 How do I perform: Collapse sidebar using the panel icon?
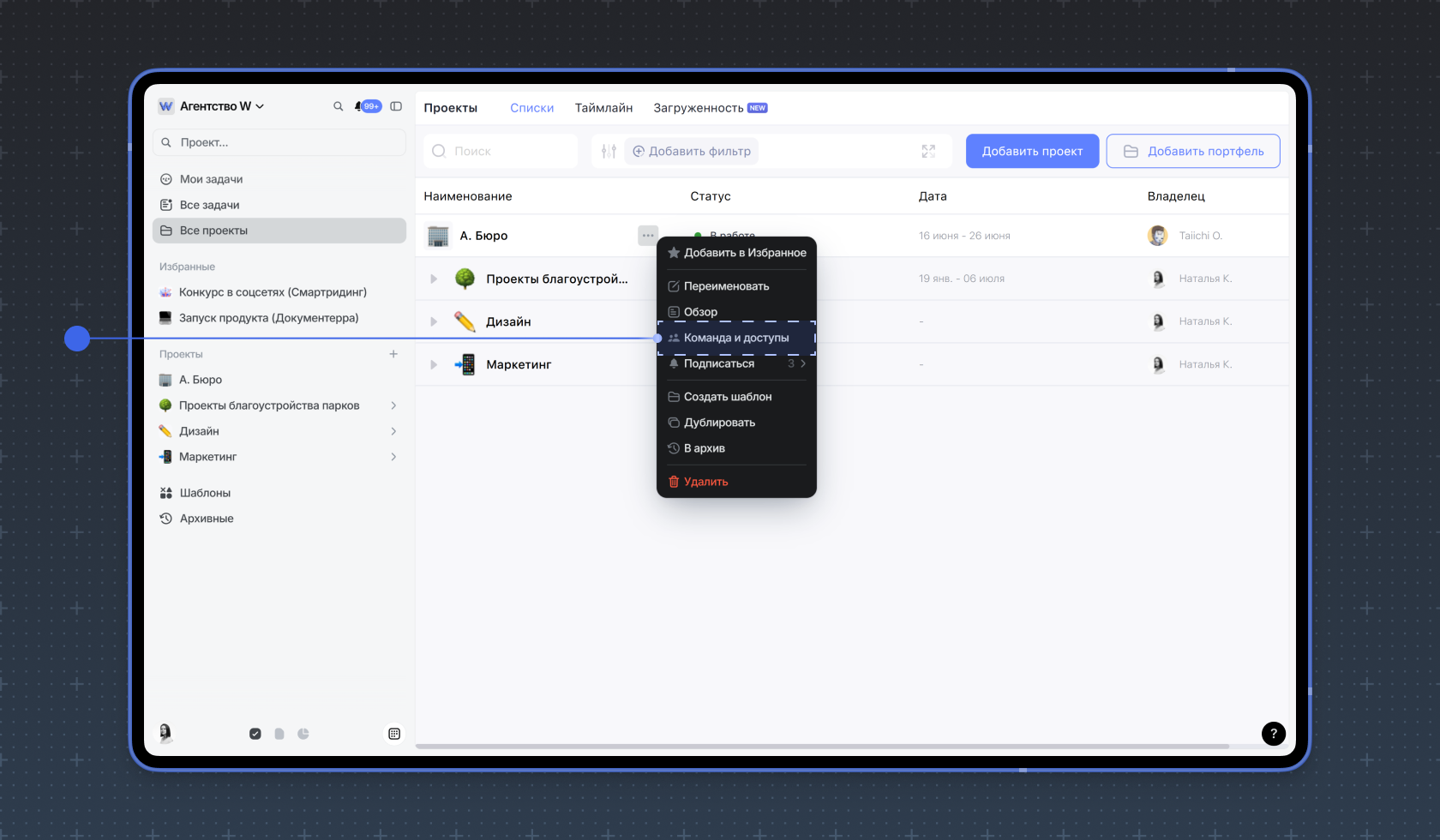pyautogui.click(x=396, y=106)
